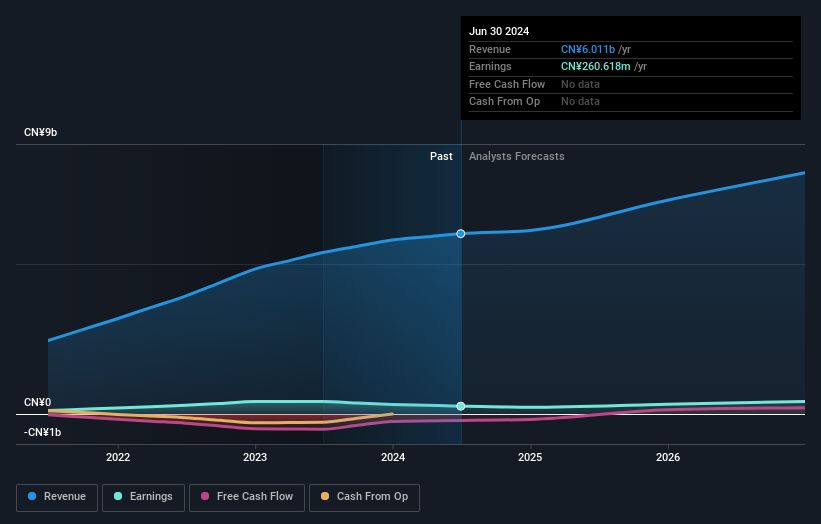
Task: Click the 2023 x-axis label
Action: [x=255, y=457]
